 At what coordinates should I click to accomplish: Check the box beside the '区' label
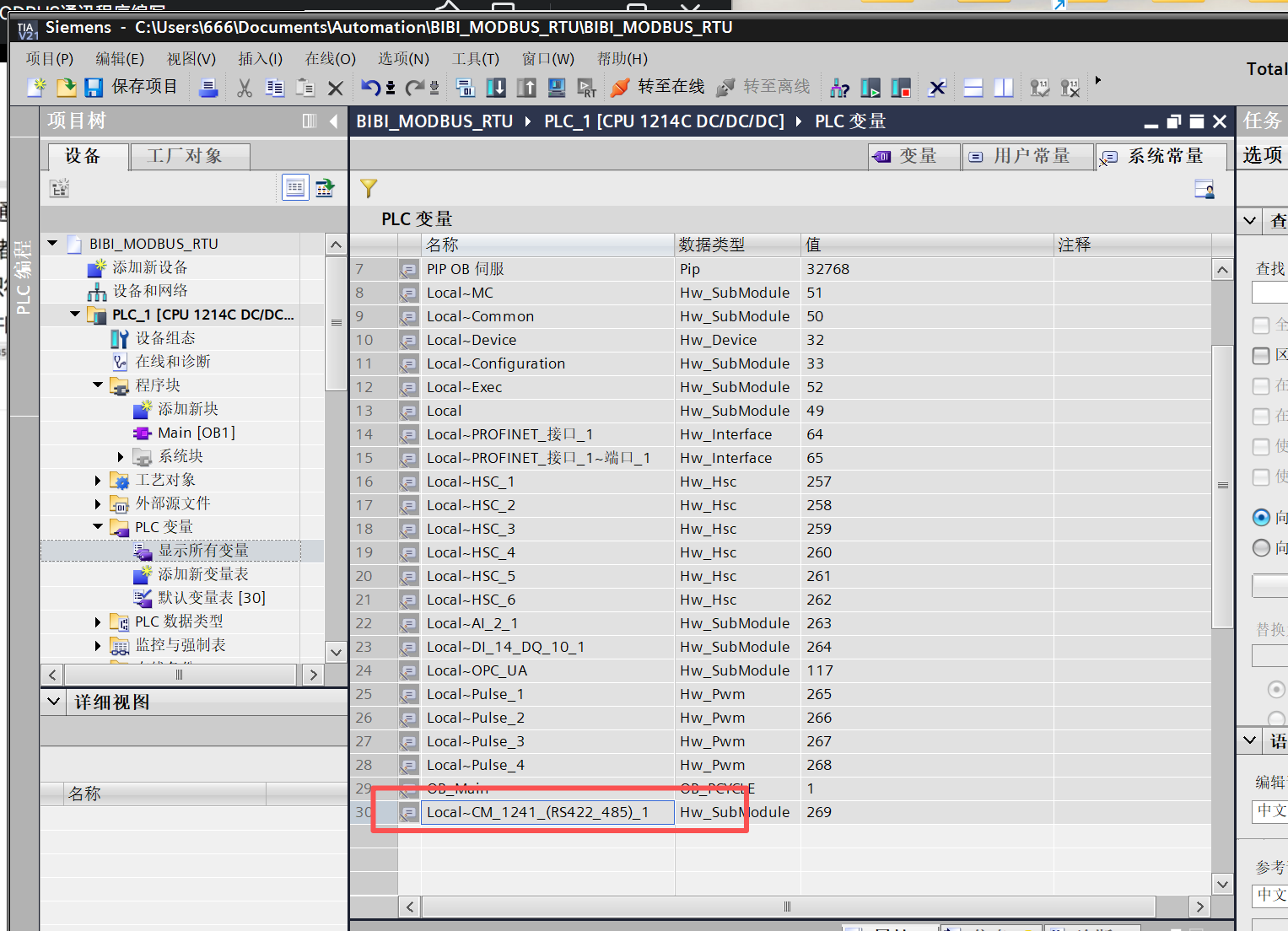[1261, 356]
